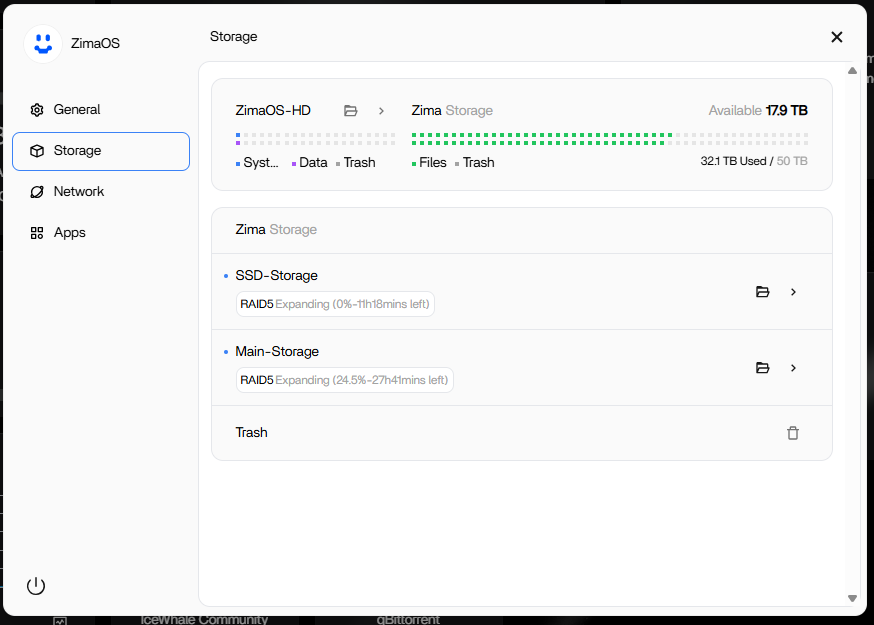The width and height of the screenshot is (874, 625).
Task: Expand ZimaOS-HD details chevron
Action: point(381,111)
